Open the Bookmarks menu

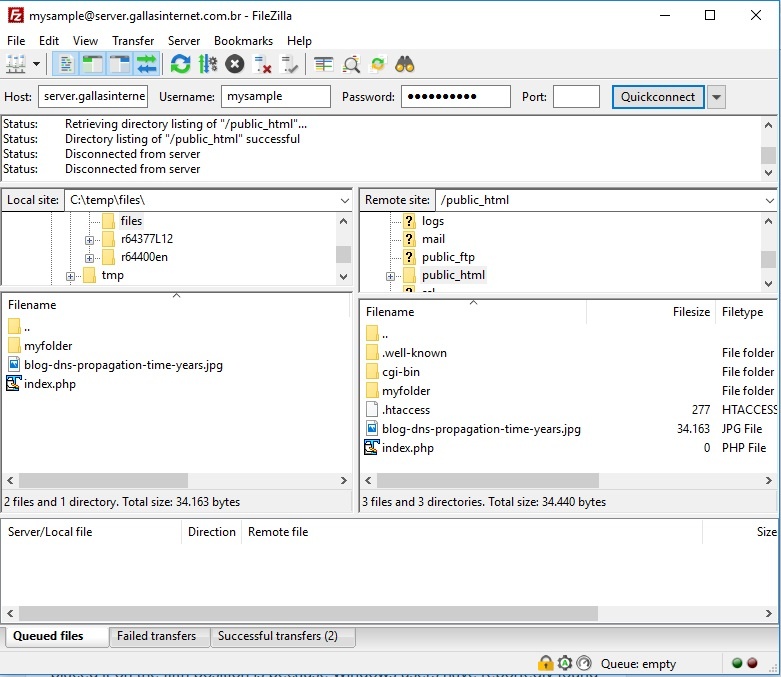(x=243, y=41)
